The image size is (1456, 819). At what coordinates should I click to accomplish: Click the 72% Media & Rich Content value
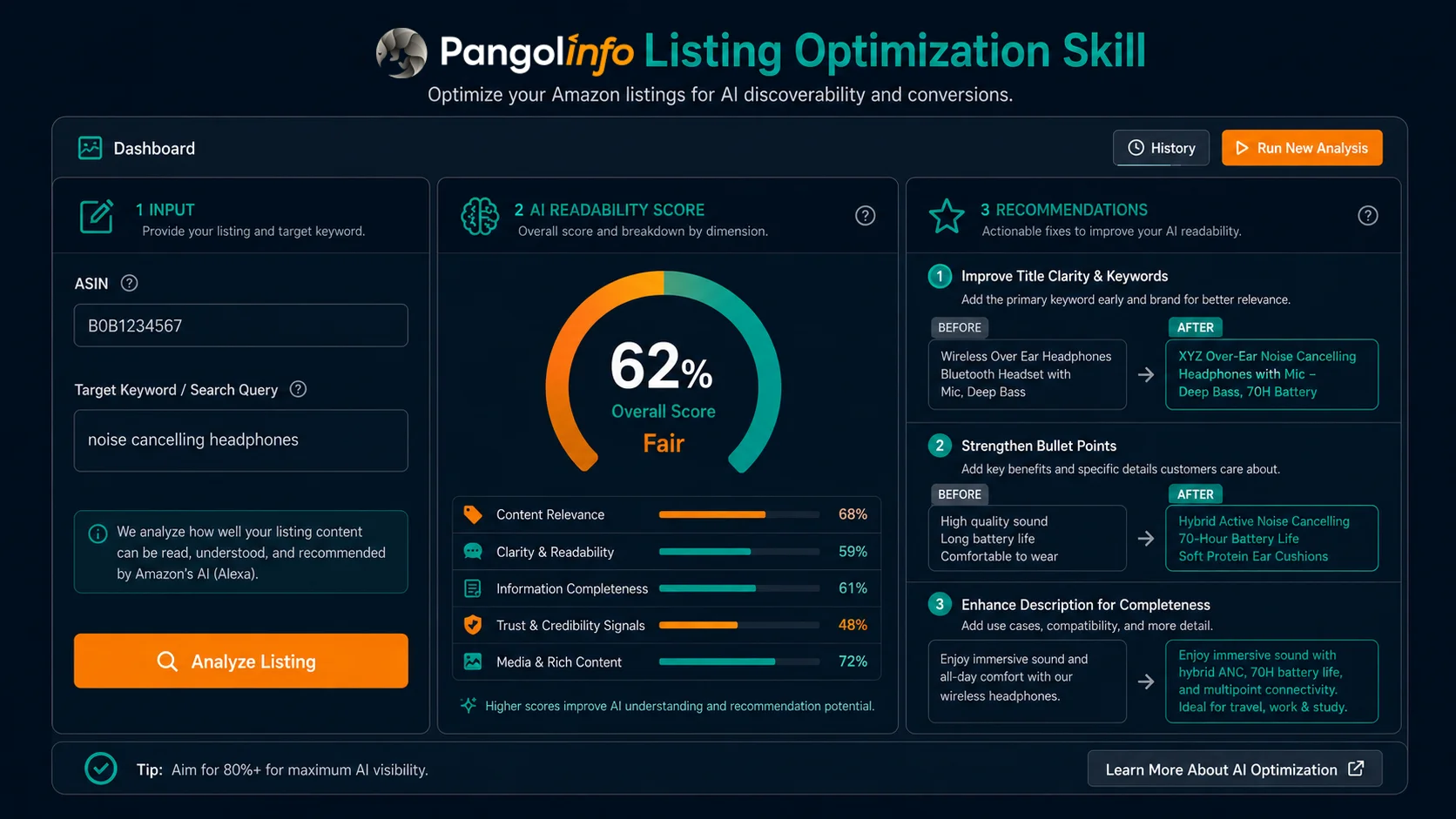coord(853,661)
